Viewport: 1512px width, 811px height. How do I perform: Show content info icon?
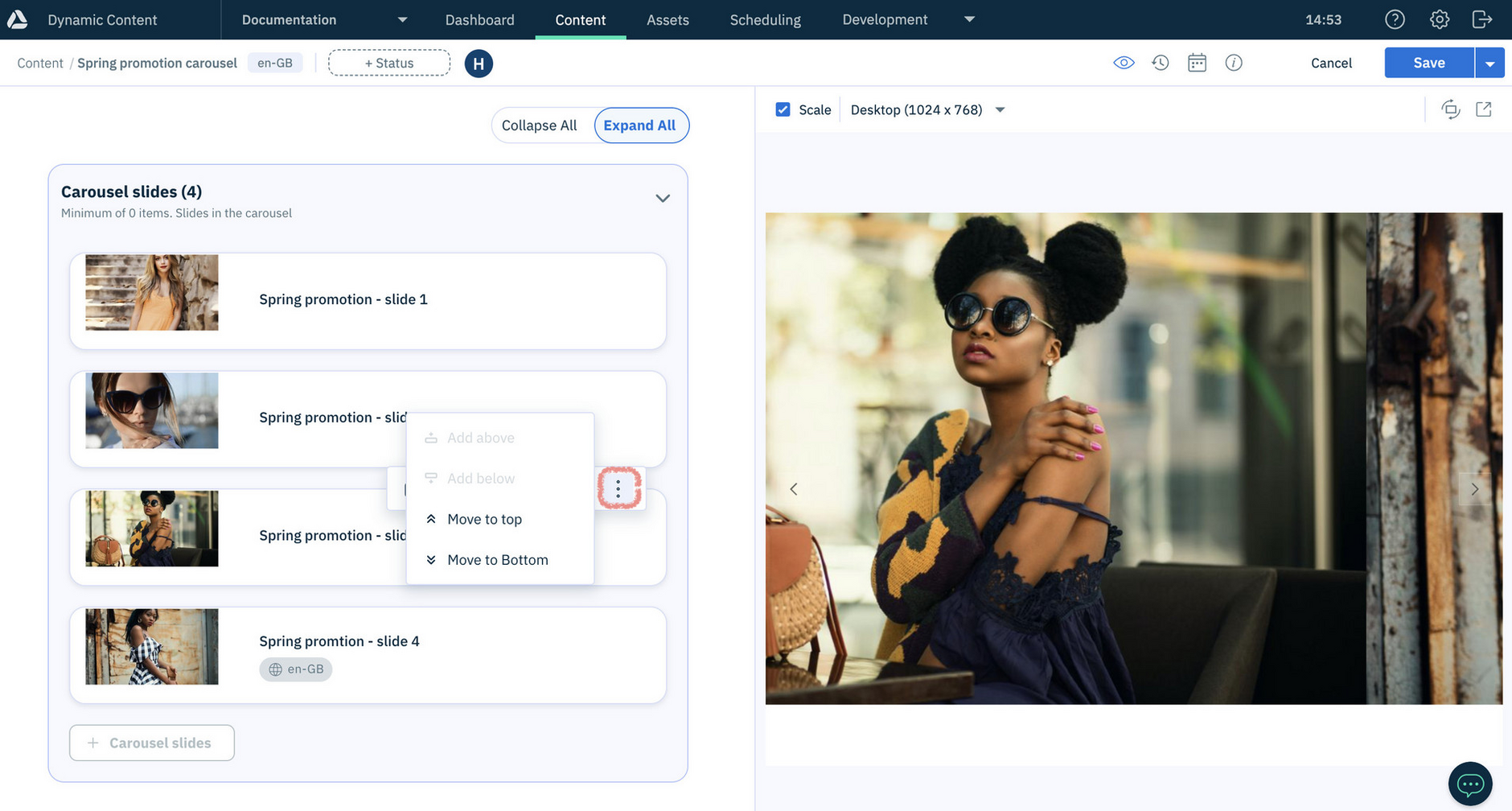click(x=1234, y=63)
